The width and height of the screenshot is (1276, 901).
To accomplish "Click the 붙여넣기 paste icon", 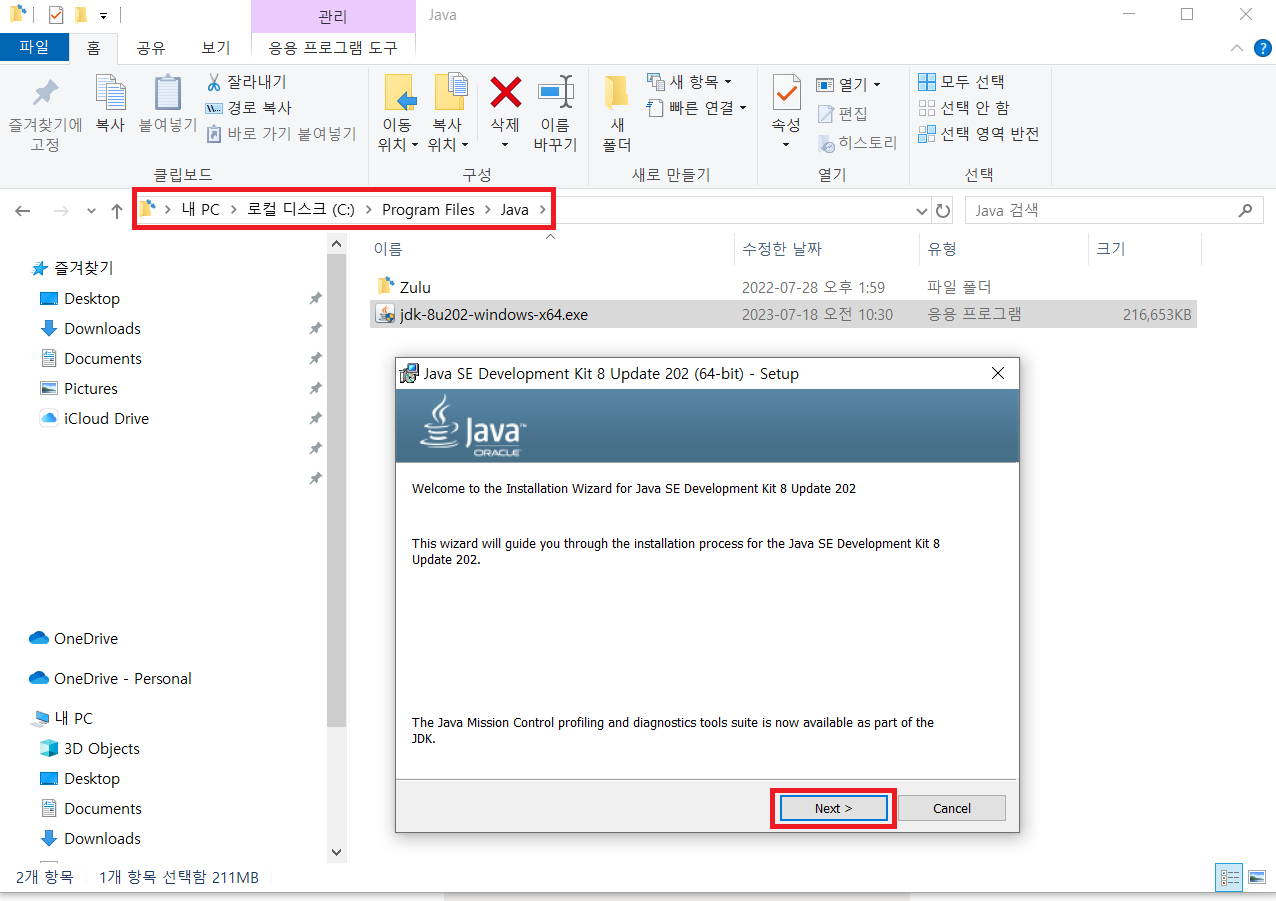I will [x=167, y=92].
